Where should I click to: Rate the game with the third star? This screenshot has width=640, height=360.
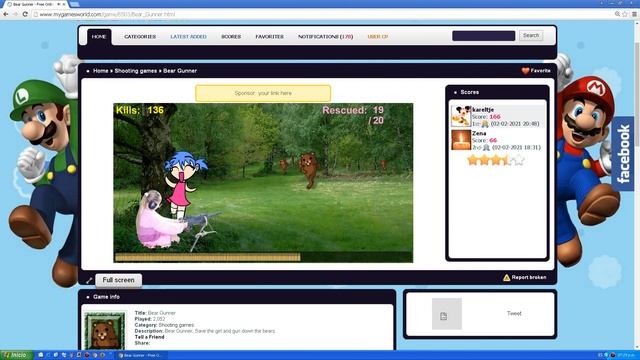pos(496,160)
